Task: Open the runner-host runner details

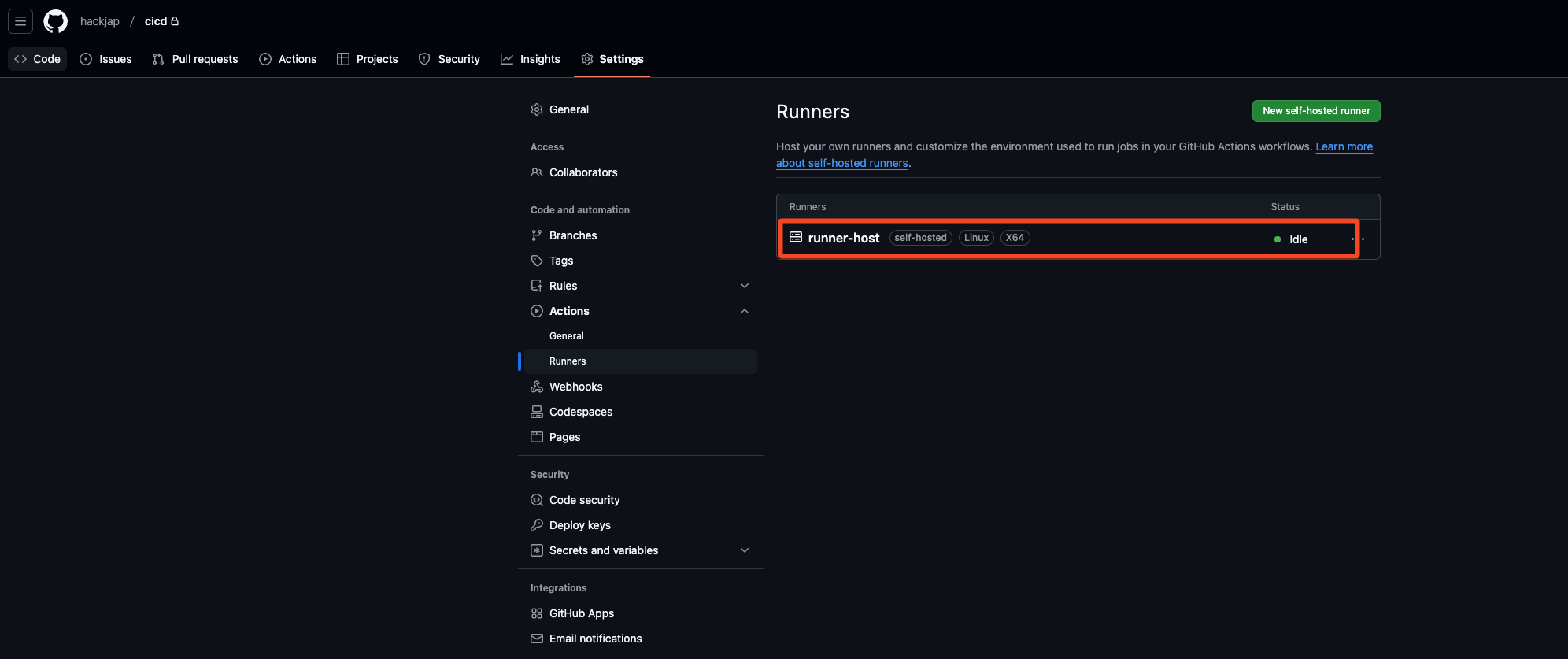Action: tap(843, 238)
